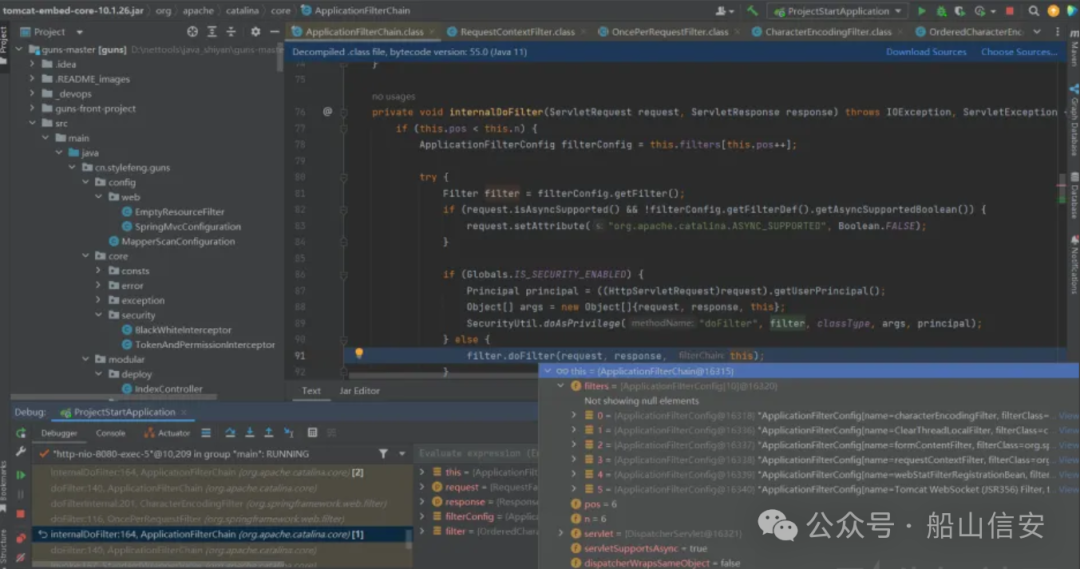Close the ProjectStartApplication debug session tab
Viewport: 1080px width, 569px height.
(184, 412)
